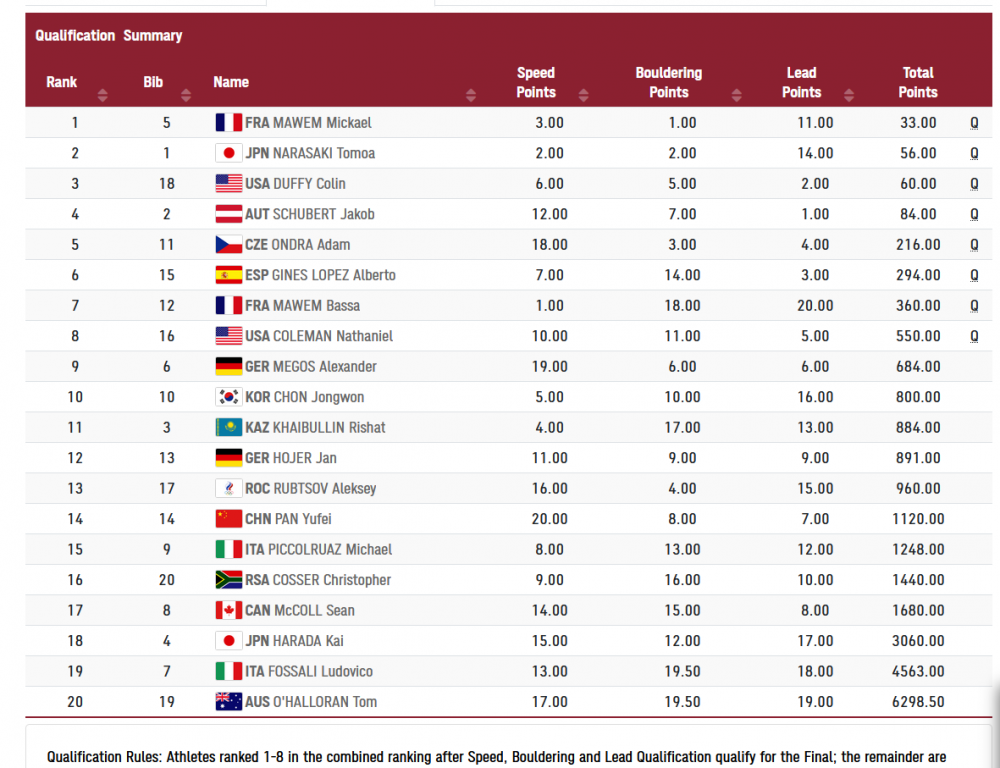Image resolution: width=1000 pixels, height=768 pixels.
Task: Sort by Lead Points sort arrows
Action: point(849,96)
